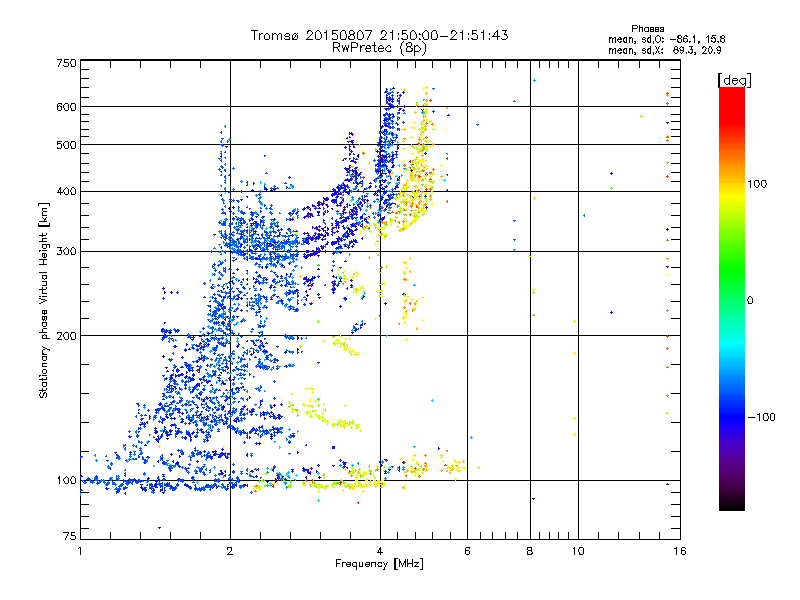800x600 pixels.
Task: Click the colorbar tick label '100'
Action: [x=757, y=184]
